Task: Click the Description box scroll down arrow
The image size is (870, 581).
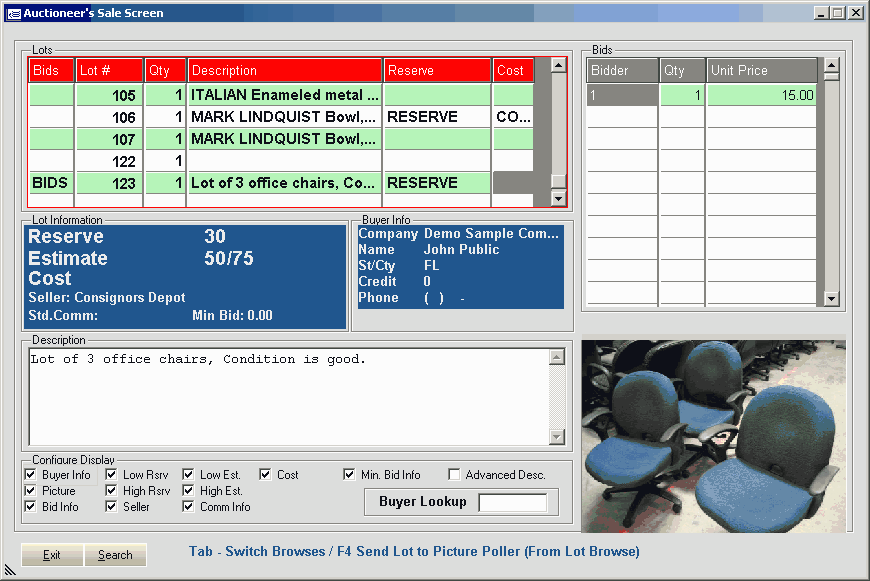Action: pos(557,437)
